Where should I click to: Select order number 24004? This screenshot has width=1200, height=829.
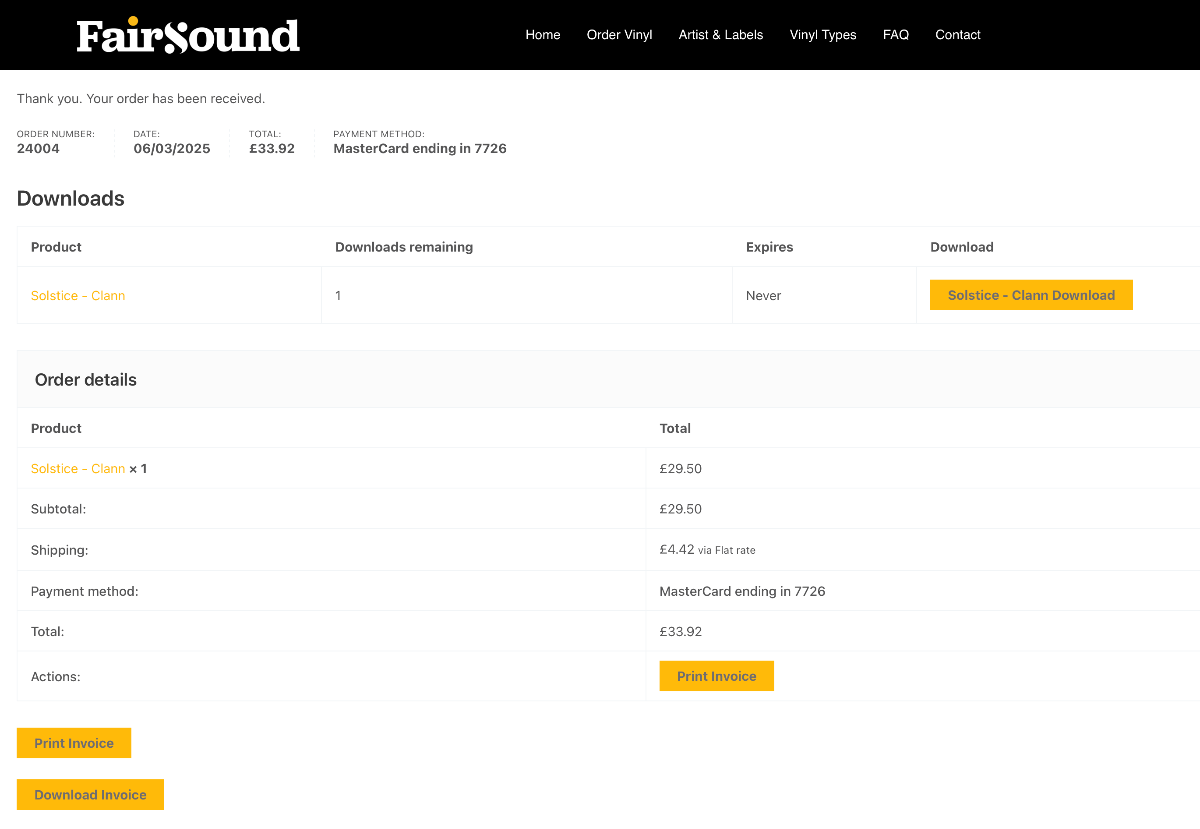(38, 148)
